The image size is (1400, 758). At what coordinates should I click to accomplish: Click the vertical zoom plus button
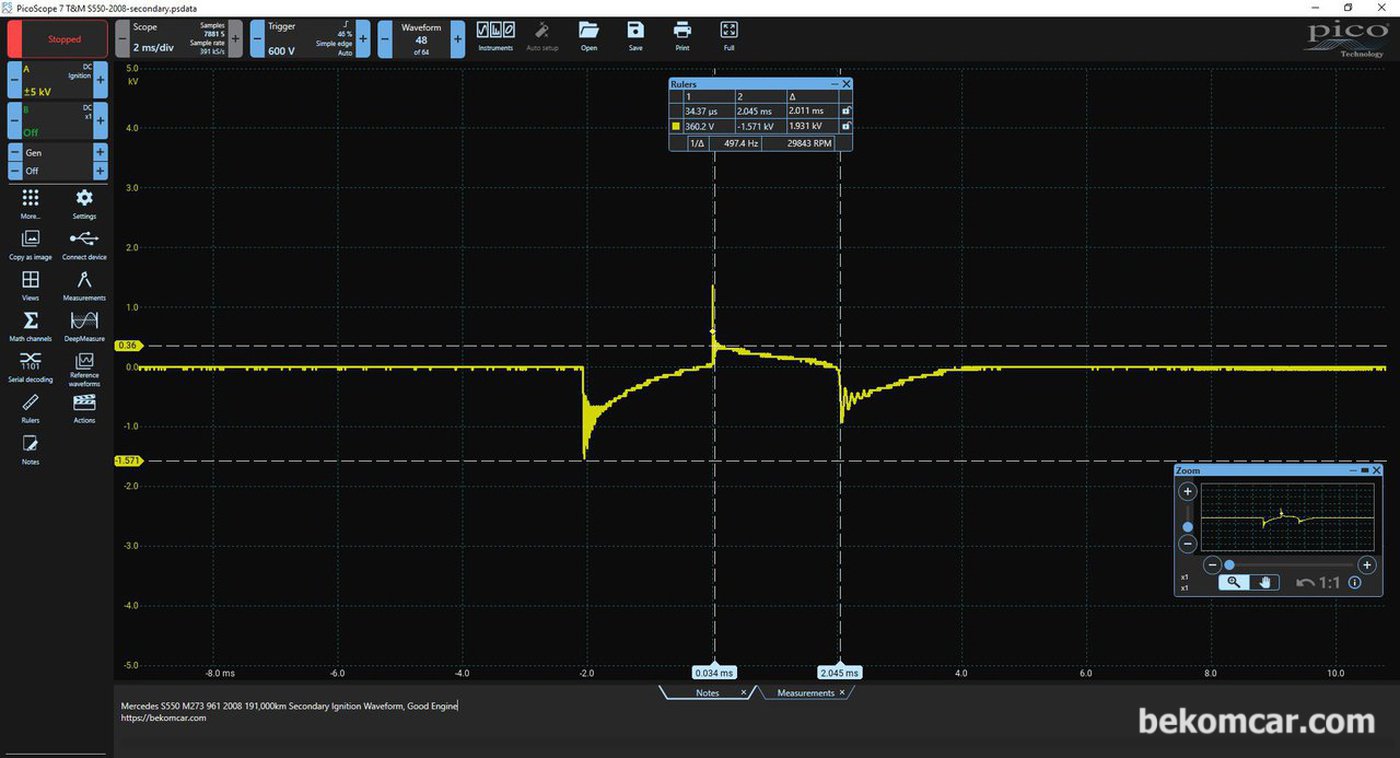pyautogui.click(x=1187, y=491)
